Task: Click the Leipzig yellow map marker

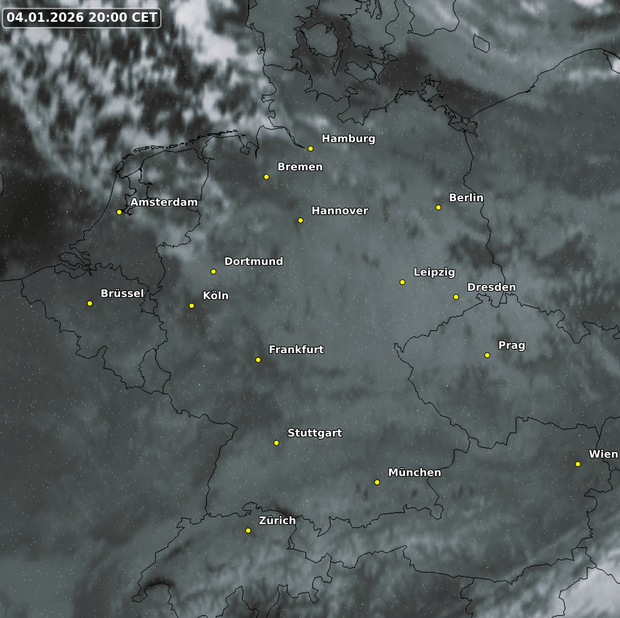Action: (403, 282)
